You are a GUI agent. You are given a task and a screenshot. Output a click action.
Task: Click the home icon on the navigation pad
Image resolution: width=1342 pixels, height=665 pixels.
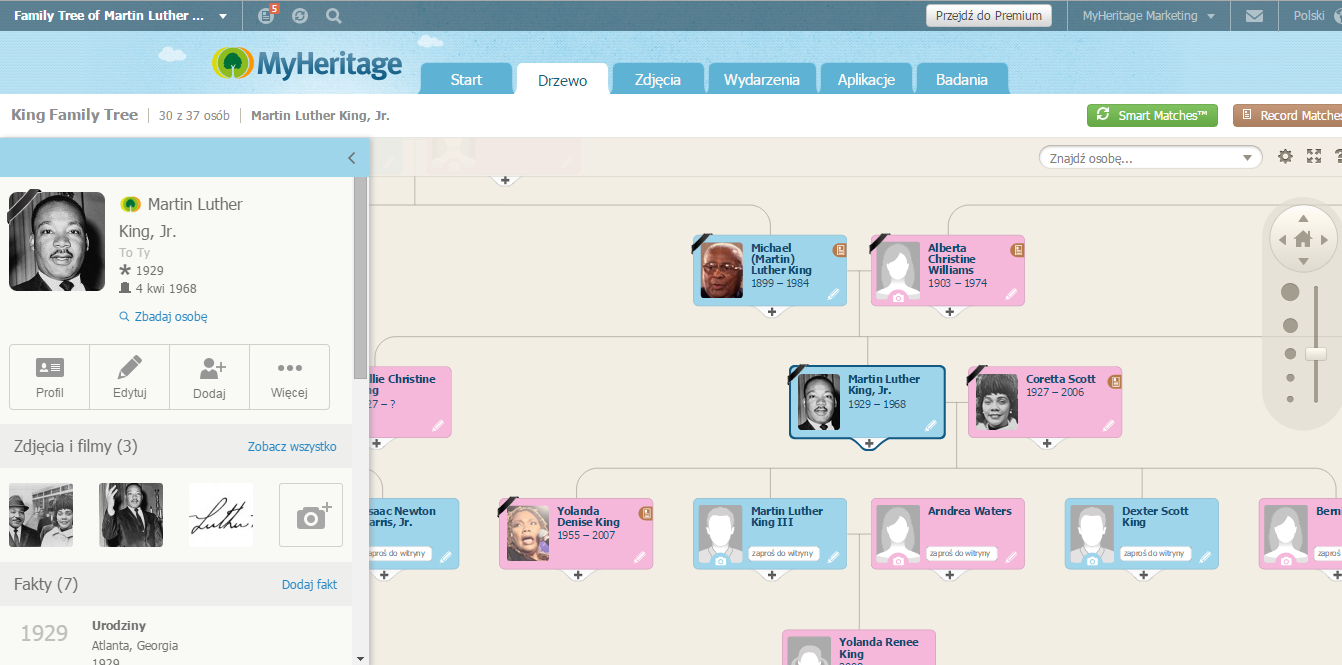[x=1302, y=240]
